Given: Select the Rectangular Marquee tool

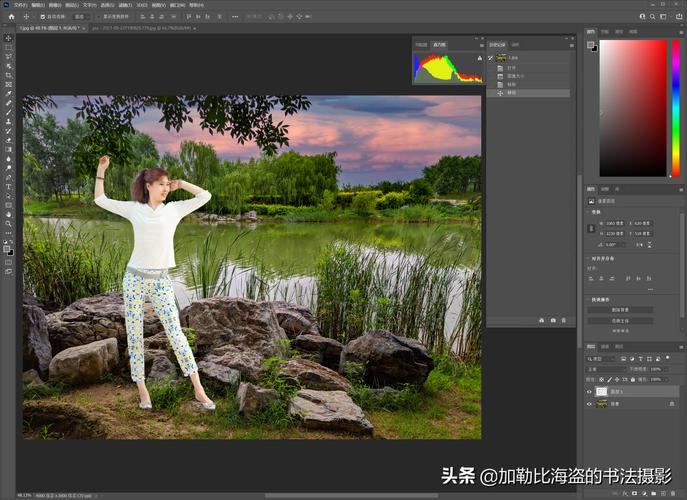Looking at the screenshot, I should pos(8,47).
